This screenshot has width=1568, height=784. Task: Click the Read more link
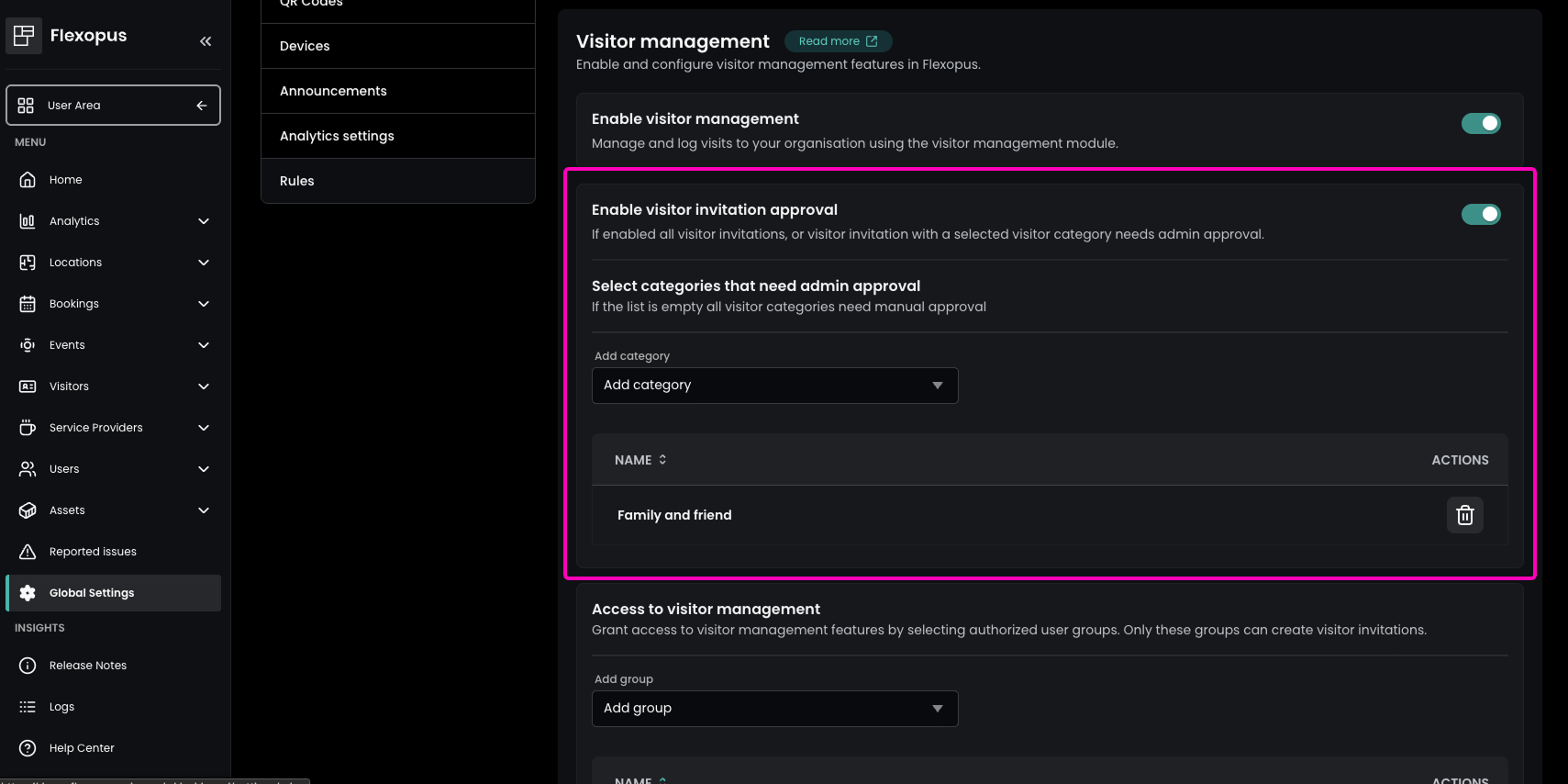(838, 41)
